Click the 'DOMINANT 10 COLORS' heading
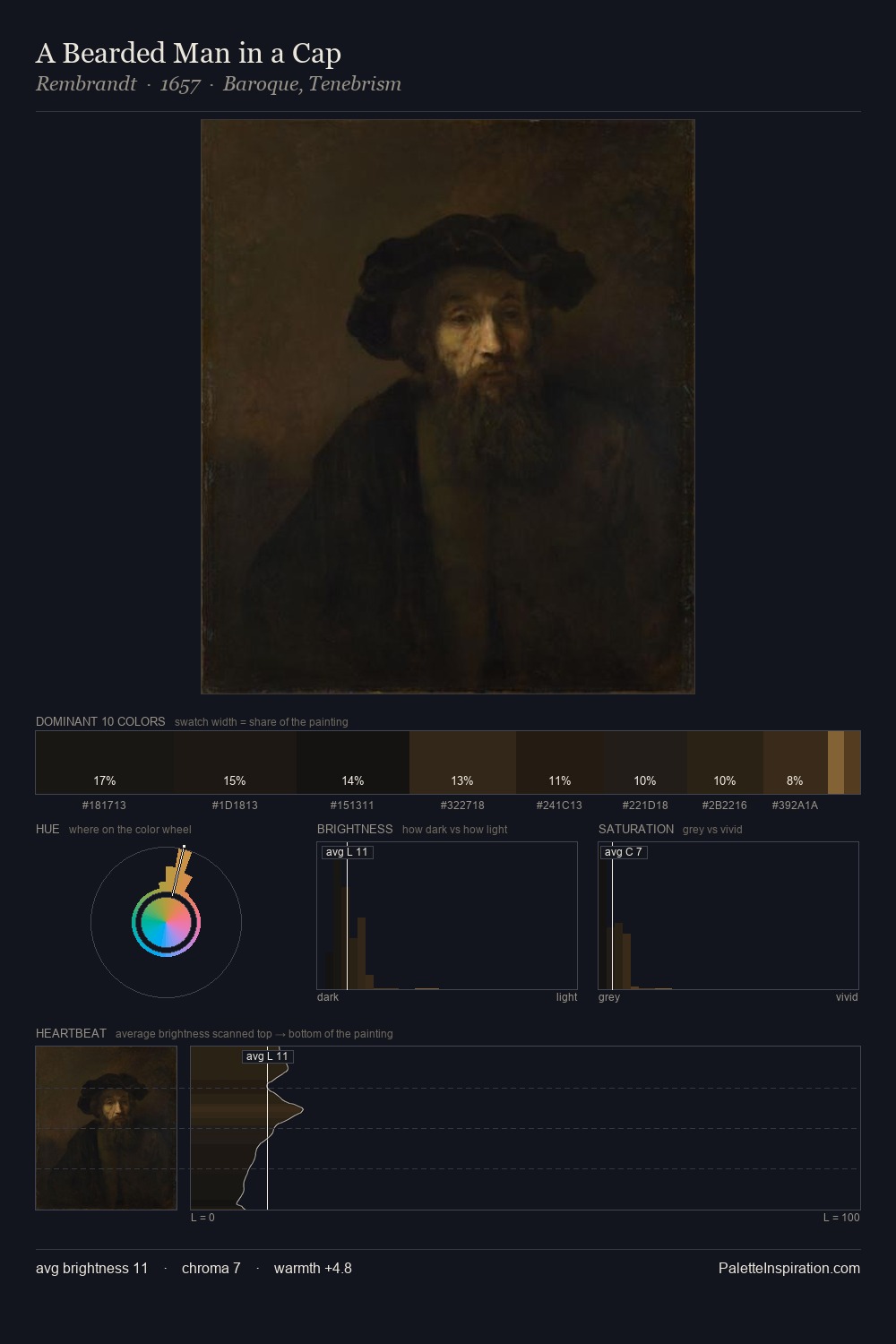896x1344 pixels. (100, 721)
